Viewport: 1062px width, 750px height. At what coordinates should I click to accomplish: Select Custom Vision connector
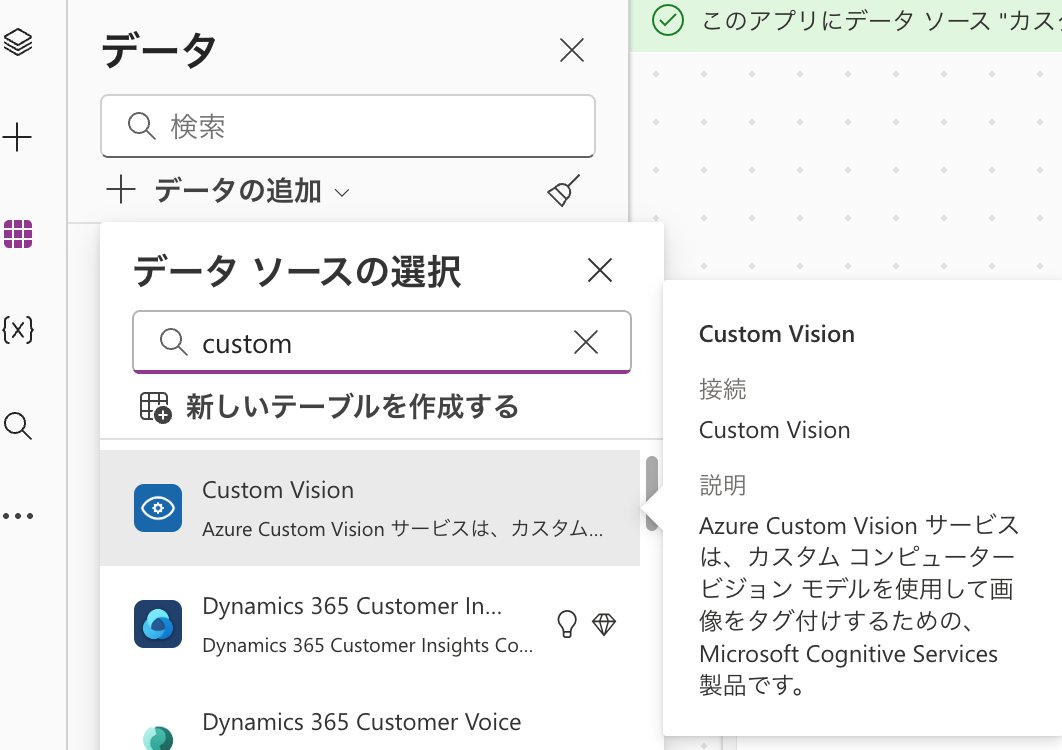click(370, 508)
